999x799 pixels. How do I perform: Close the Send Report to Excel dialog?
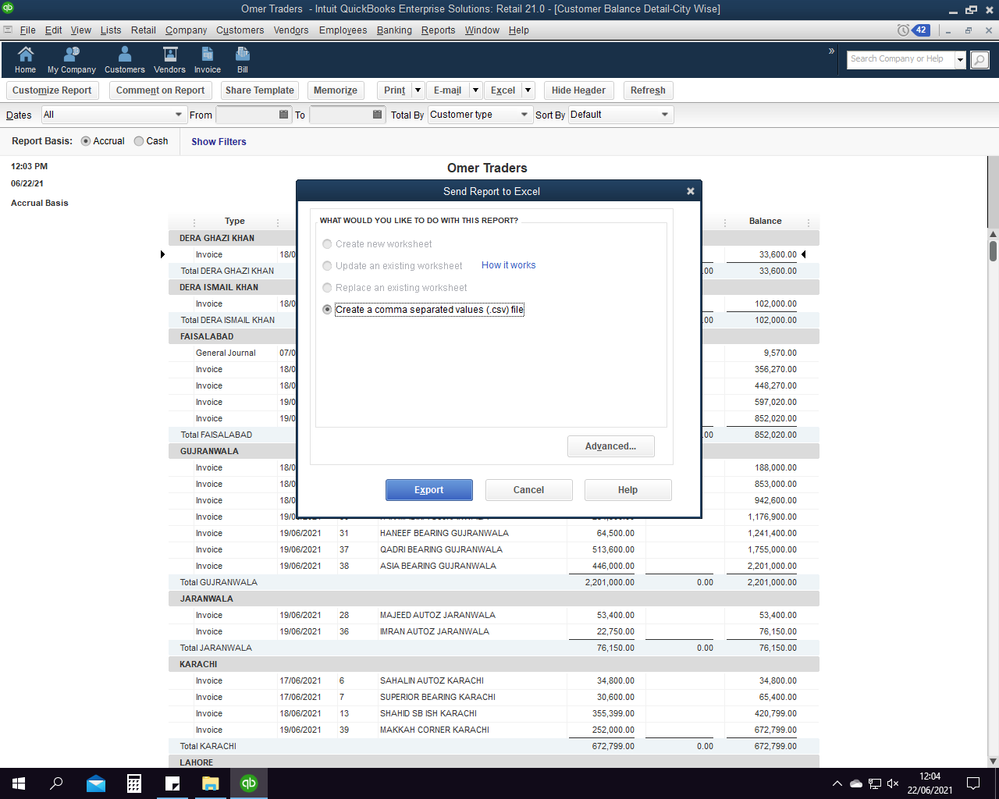click(690, 191)
